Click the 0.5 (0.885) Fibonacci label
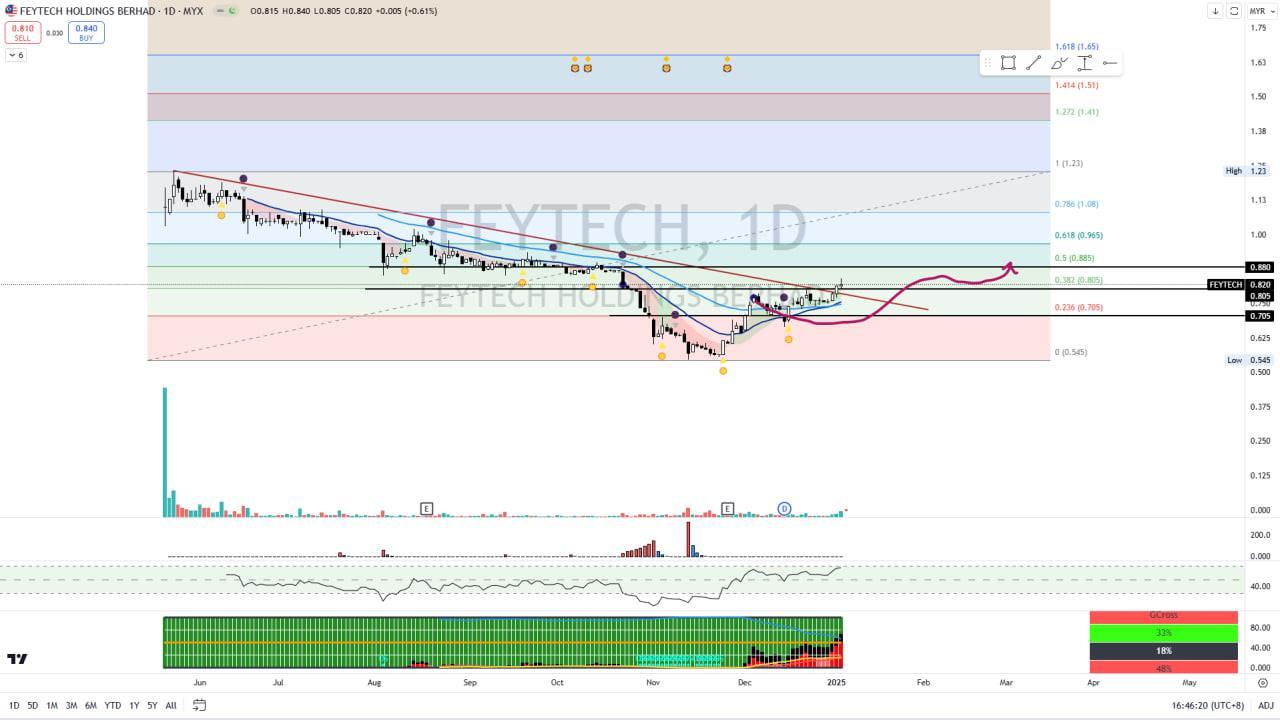This screenshot has height=720, width=1280. pyautogui.click(x=1074, y=258)
